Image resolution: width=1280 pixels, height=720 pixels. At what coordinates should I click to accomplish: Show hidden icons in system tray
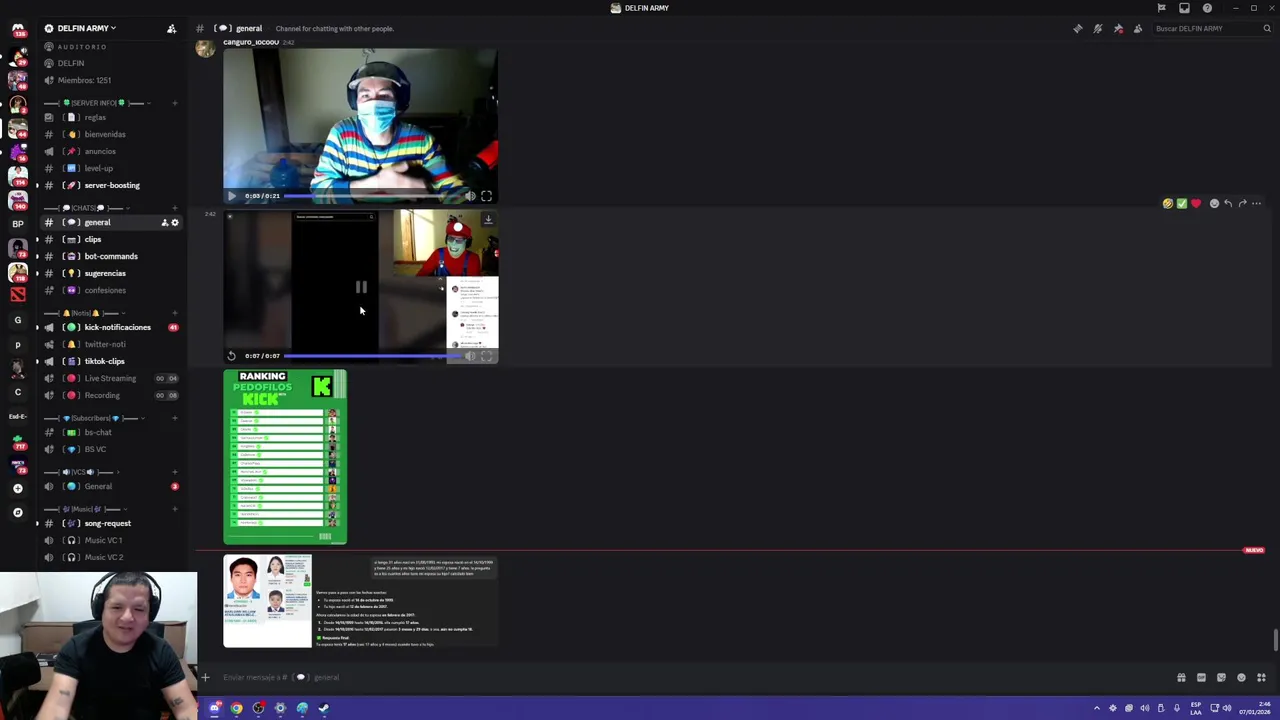[1096, 708]
